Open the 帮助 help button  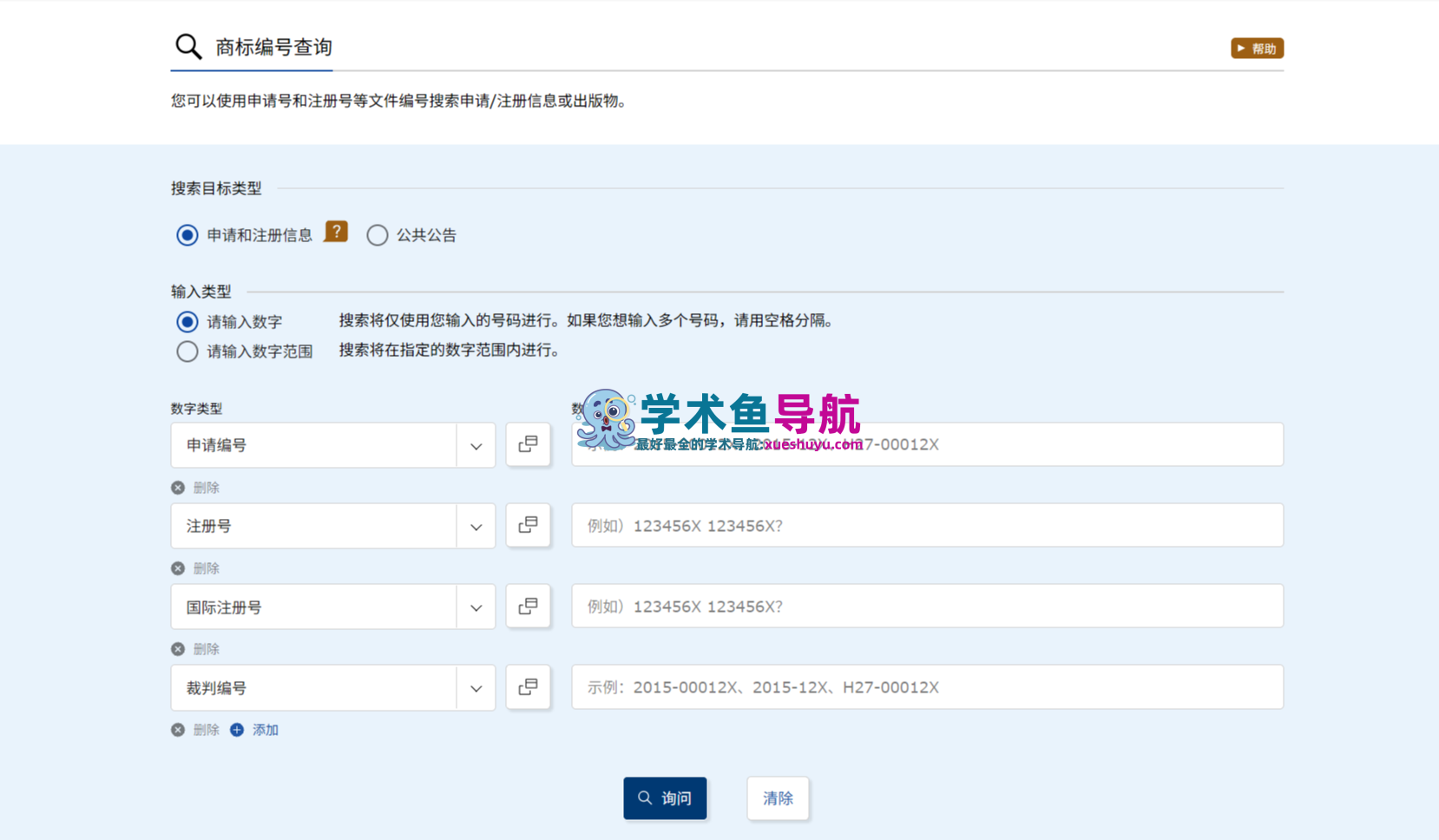[x=1257, y=49]
